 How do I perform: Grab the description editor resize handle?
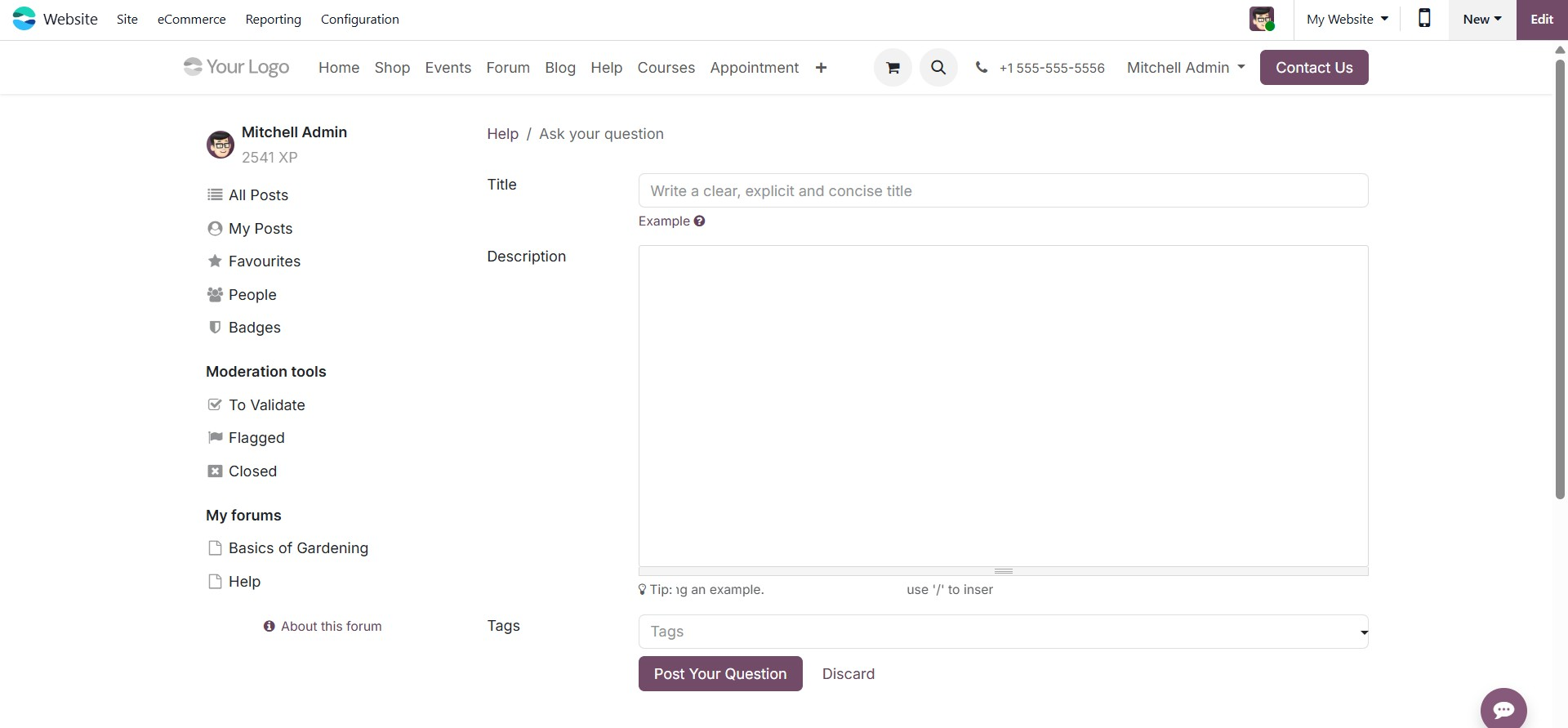pyautogui.click(x=1003, y=571)
